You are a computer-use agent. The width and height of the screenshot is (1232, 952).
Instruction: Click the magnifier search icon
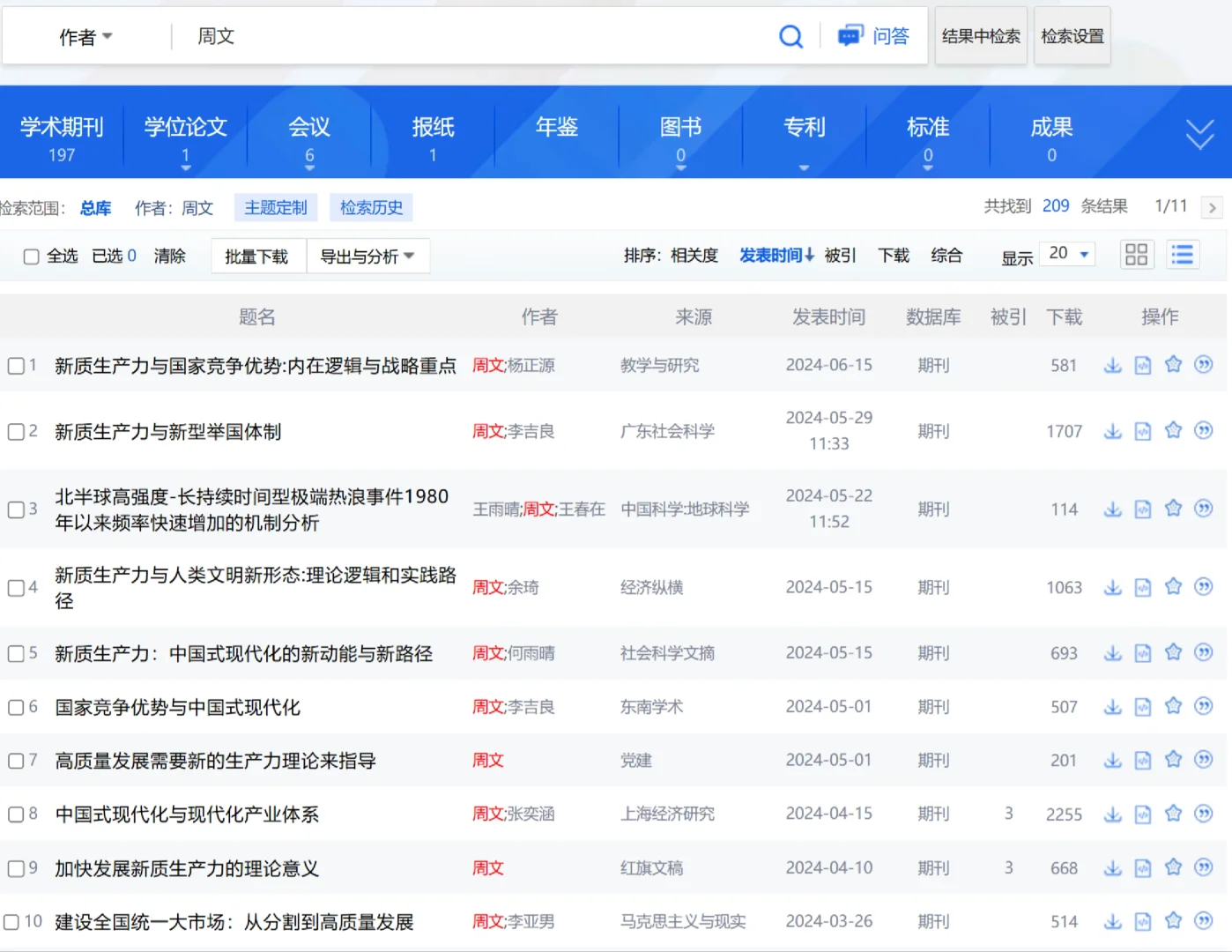click(x=790, y=36)
